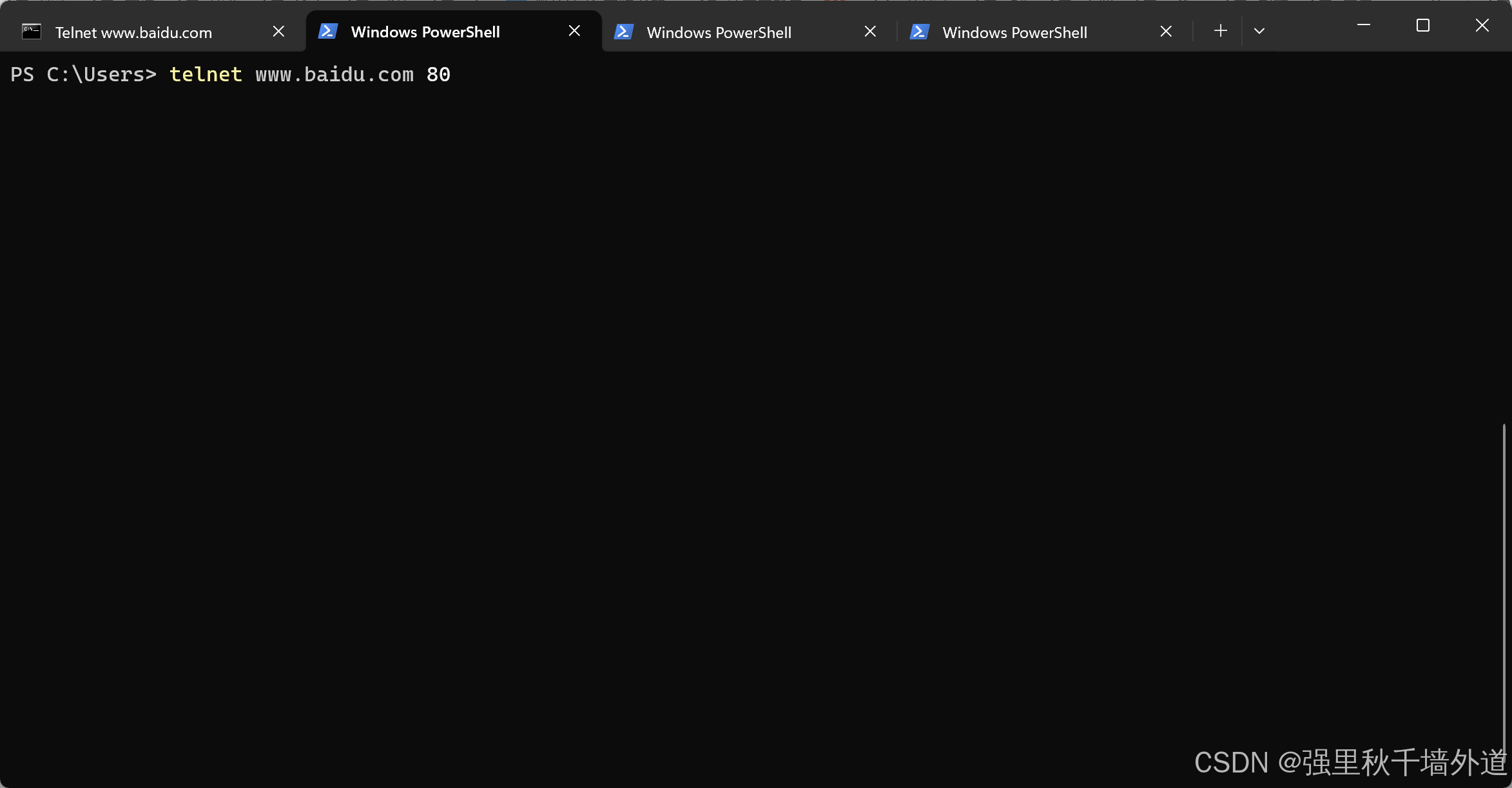Open a new tab with plus button
This screenshot has height=788, width=1512.
coord(1220,31)
